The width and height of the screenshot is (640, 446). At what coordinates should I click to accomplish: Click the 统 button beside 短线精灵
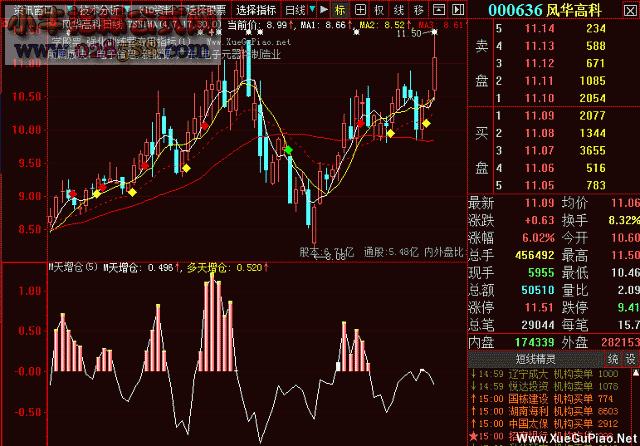[x=614, y=357]
